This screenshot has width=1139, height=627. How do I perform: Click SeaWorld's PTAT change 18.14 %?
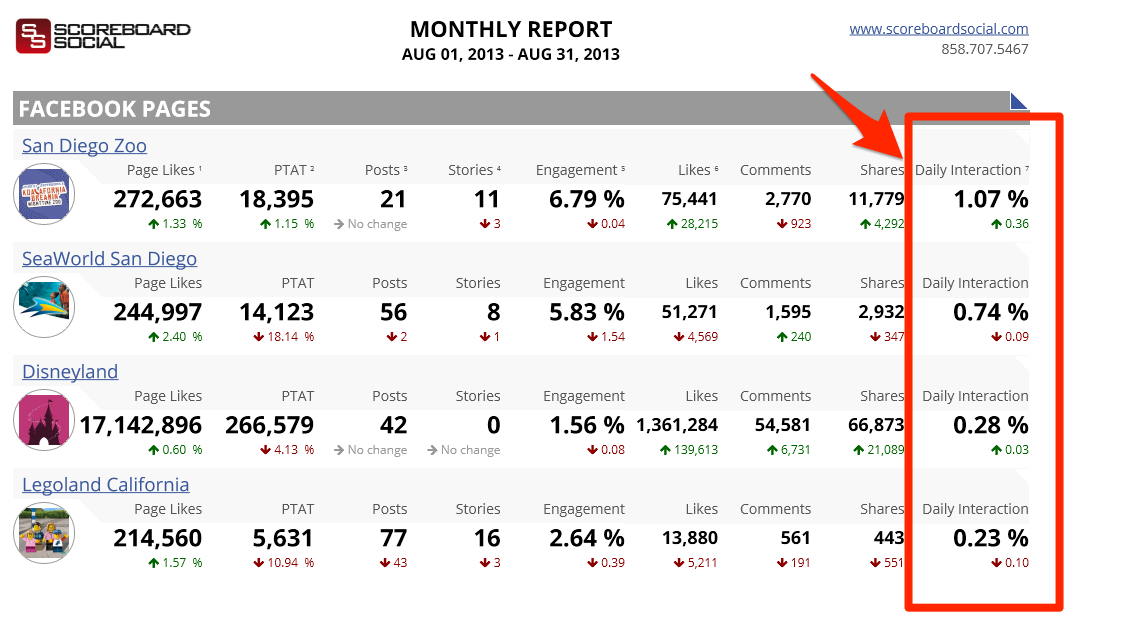tap(283, 337)
